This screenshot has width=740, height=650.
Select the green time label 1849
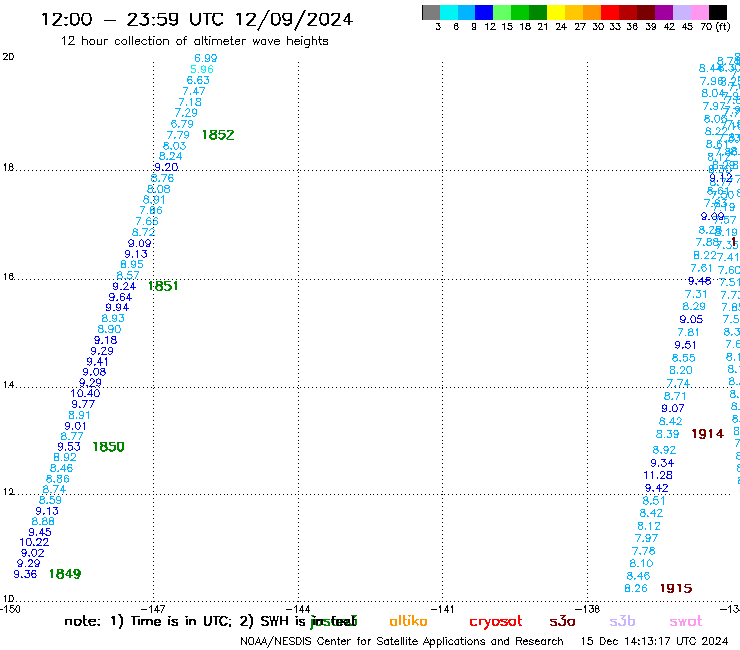tap(65, 574)
